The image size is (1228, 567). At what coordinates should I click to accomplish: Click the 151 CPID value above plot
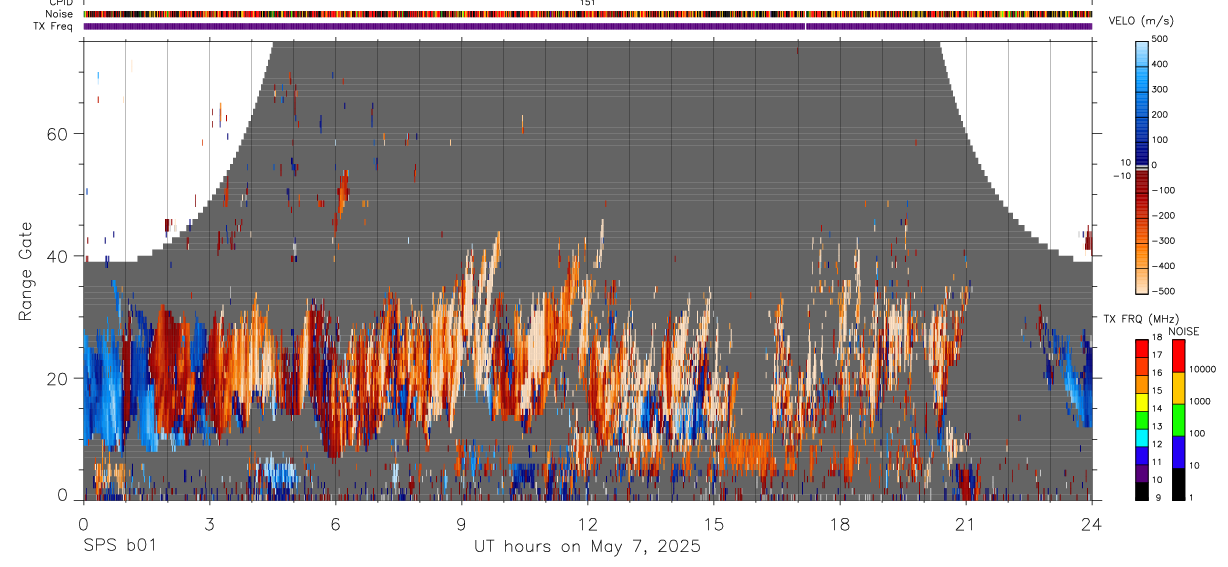point(587,3)
